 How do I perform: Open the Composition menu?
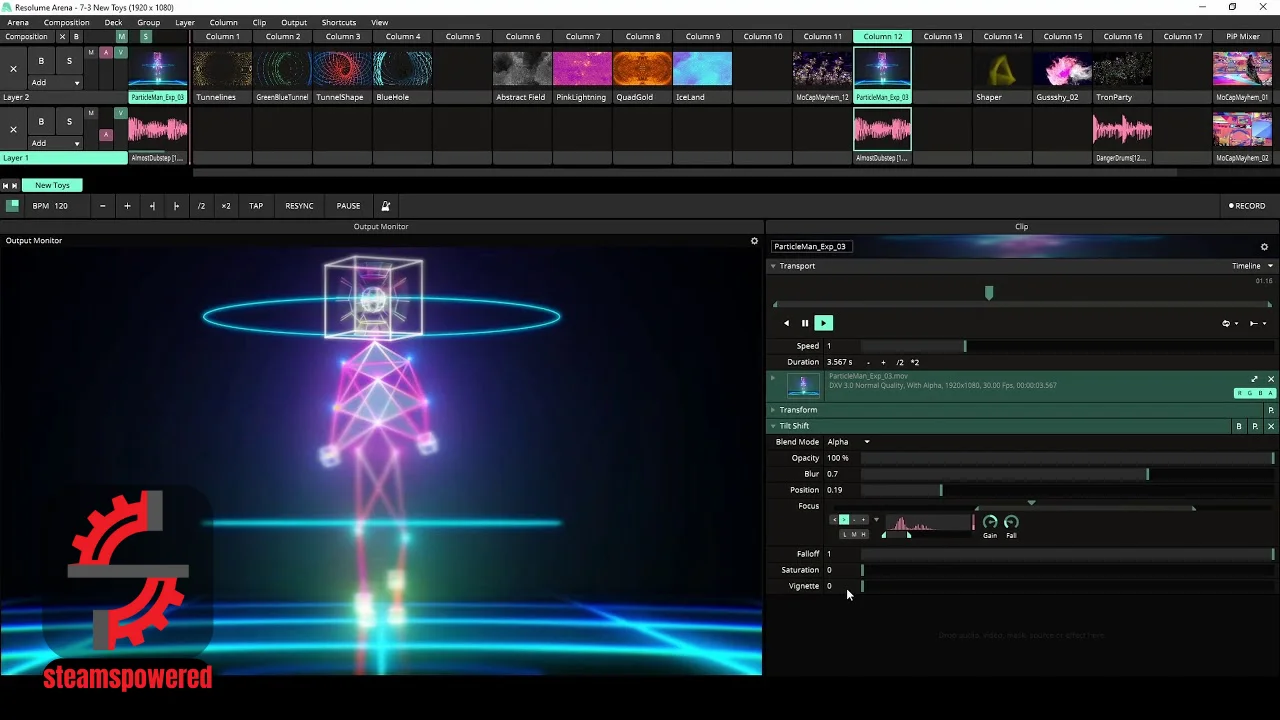[x=66, y=22]
